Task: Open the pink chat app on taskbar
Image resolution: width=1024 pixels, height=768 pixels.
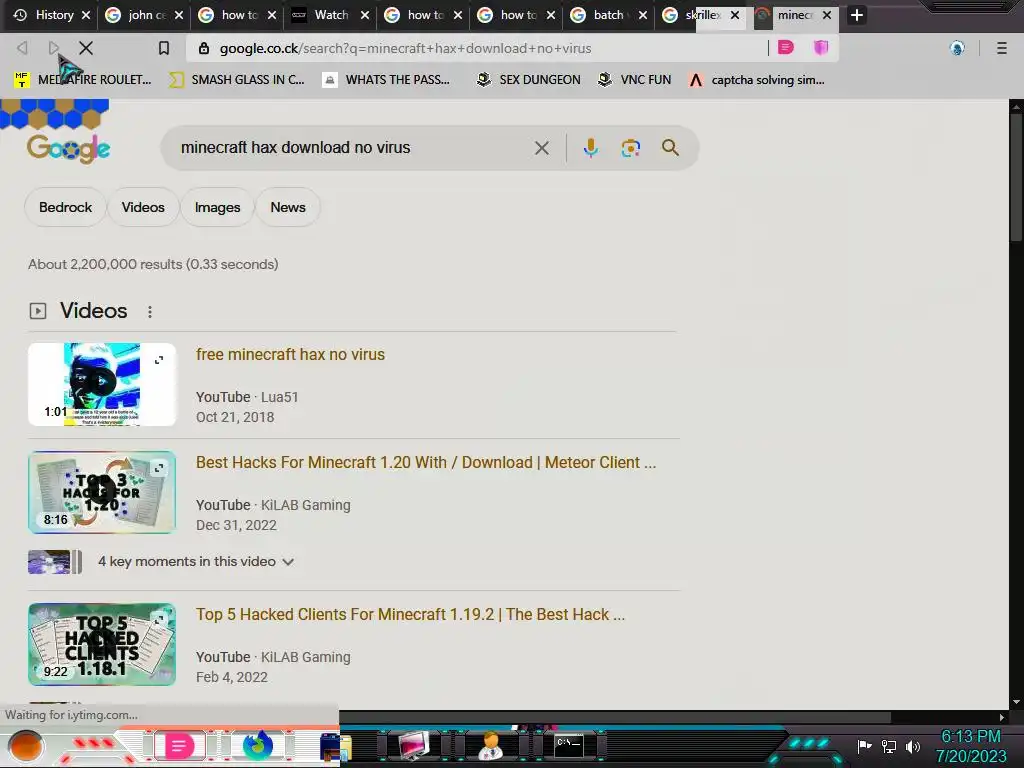Action: pos(178,746)
